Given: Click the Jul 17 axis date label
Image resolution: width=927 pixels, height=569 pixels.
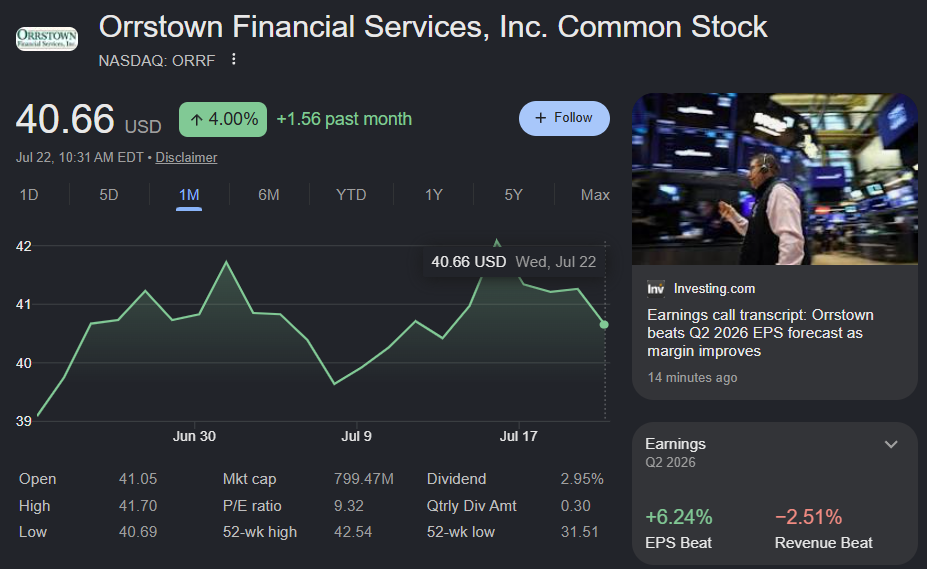Looking at the screenshot, I should coord(518,437).
